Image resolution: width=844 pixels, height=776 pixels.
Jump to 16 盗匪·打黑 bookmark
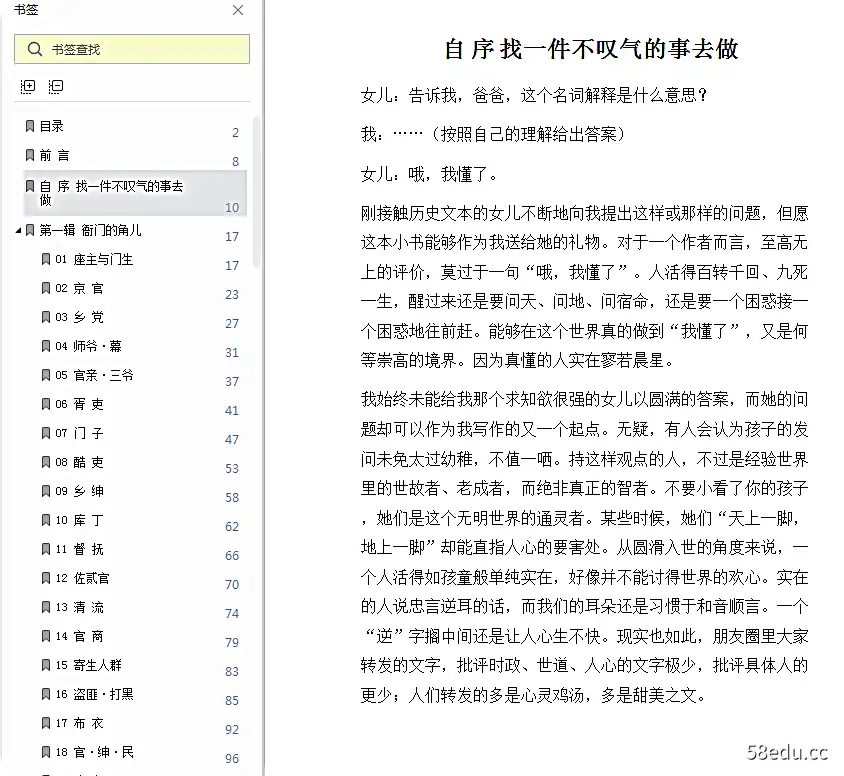coord(94,695)
